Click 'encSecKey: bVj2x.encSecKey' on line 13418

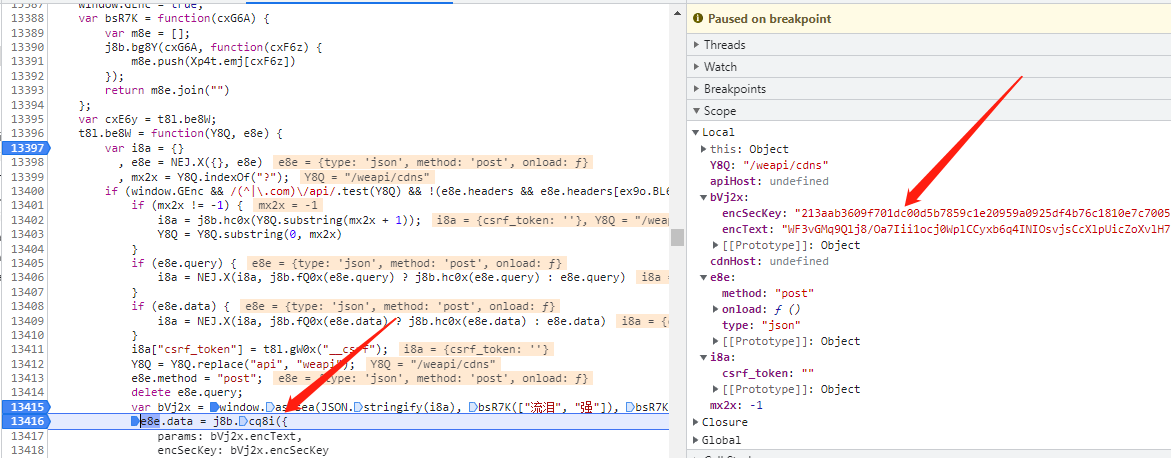[x=243, y=451]
